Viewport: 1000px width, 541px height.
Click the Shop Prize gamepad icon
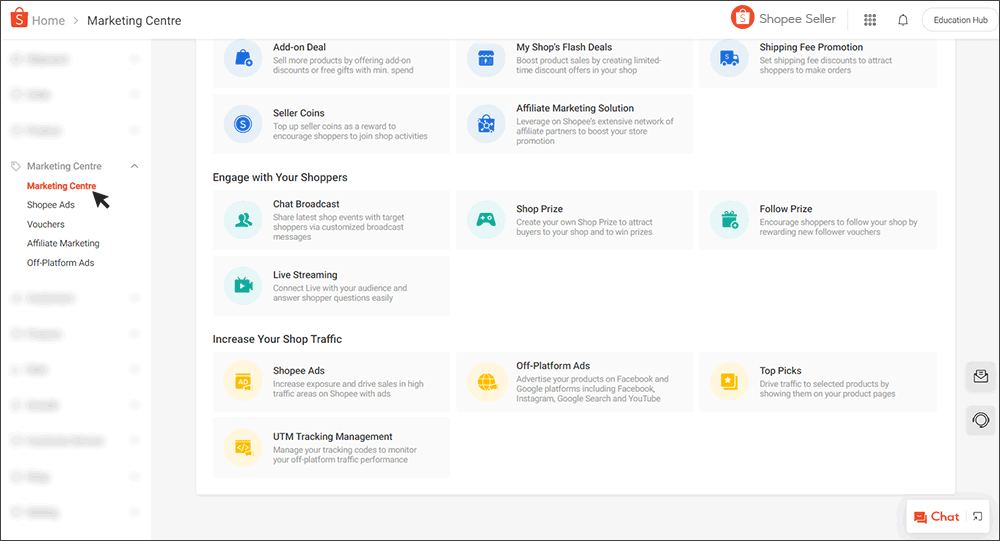486,220
